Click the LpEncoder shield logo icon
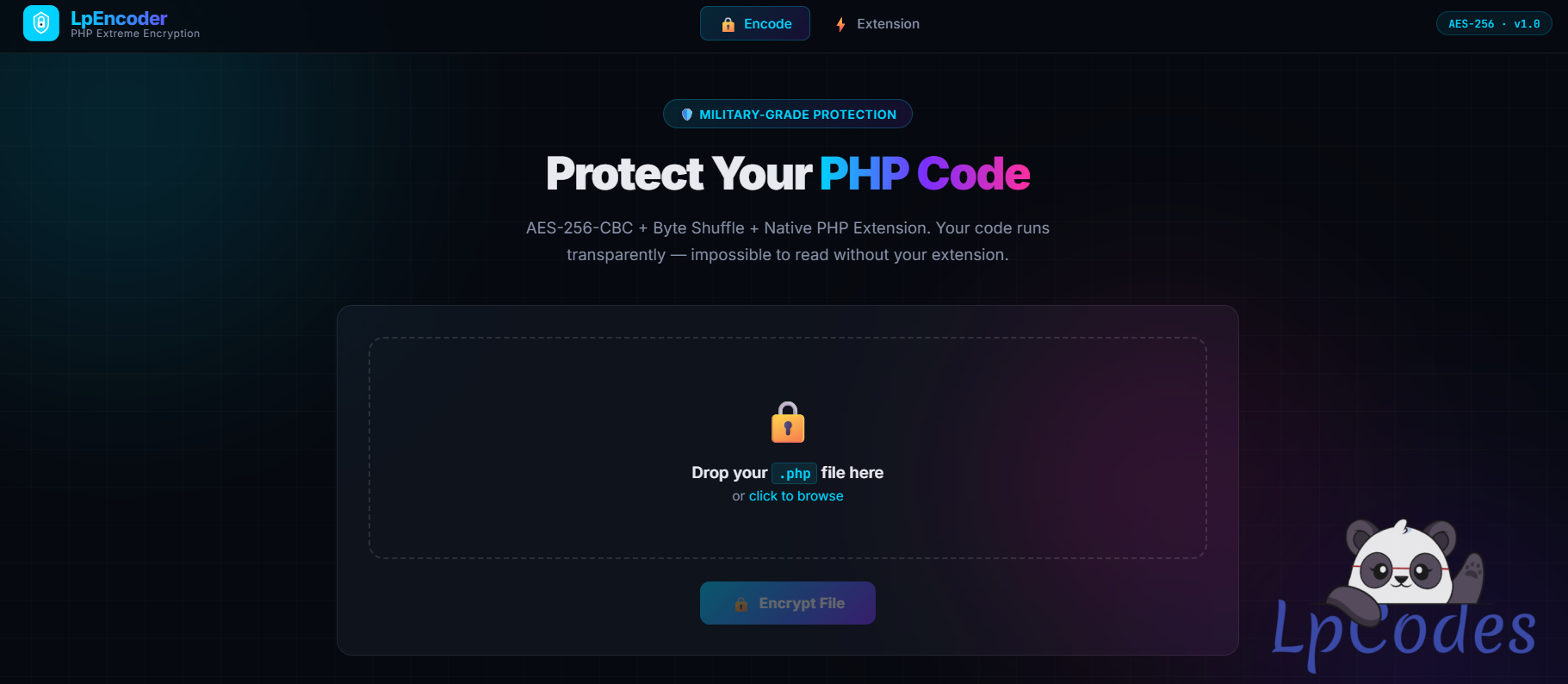1568x684 pixels. (x=41, y=23)
